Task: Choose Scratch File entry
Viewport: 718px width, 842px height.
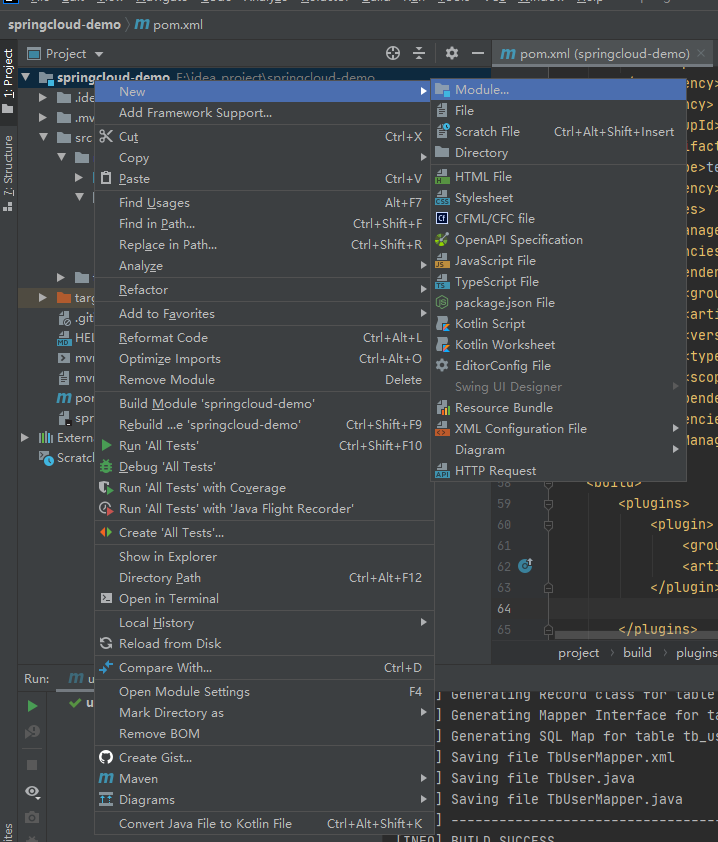Action: coord(559,132)
